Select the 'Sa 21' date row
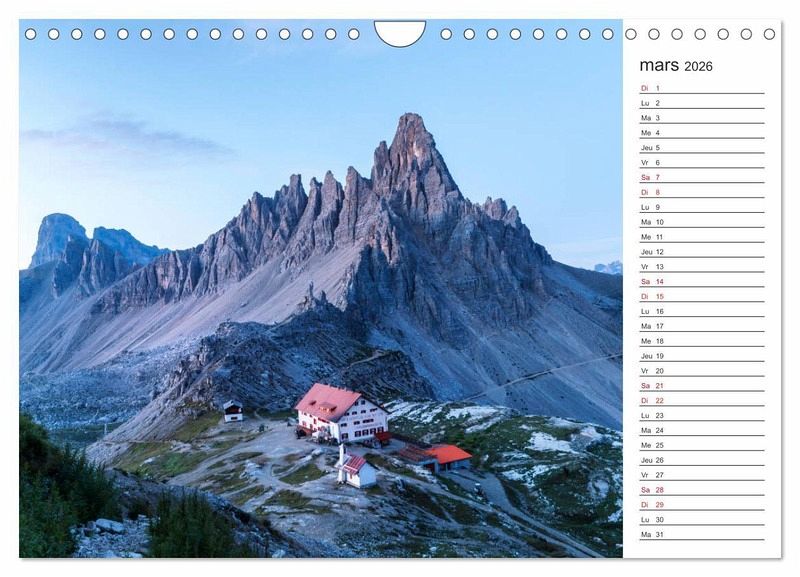This screenshot has height=577, width=800. 702,386
